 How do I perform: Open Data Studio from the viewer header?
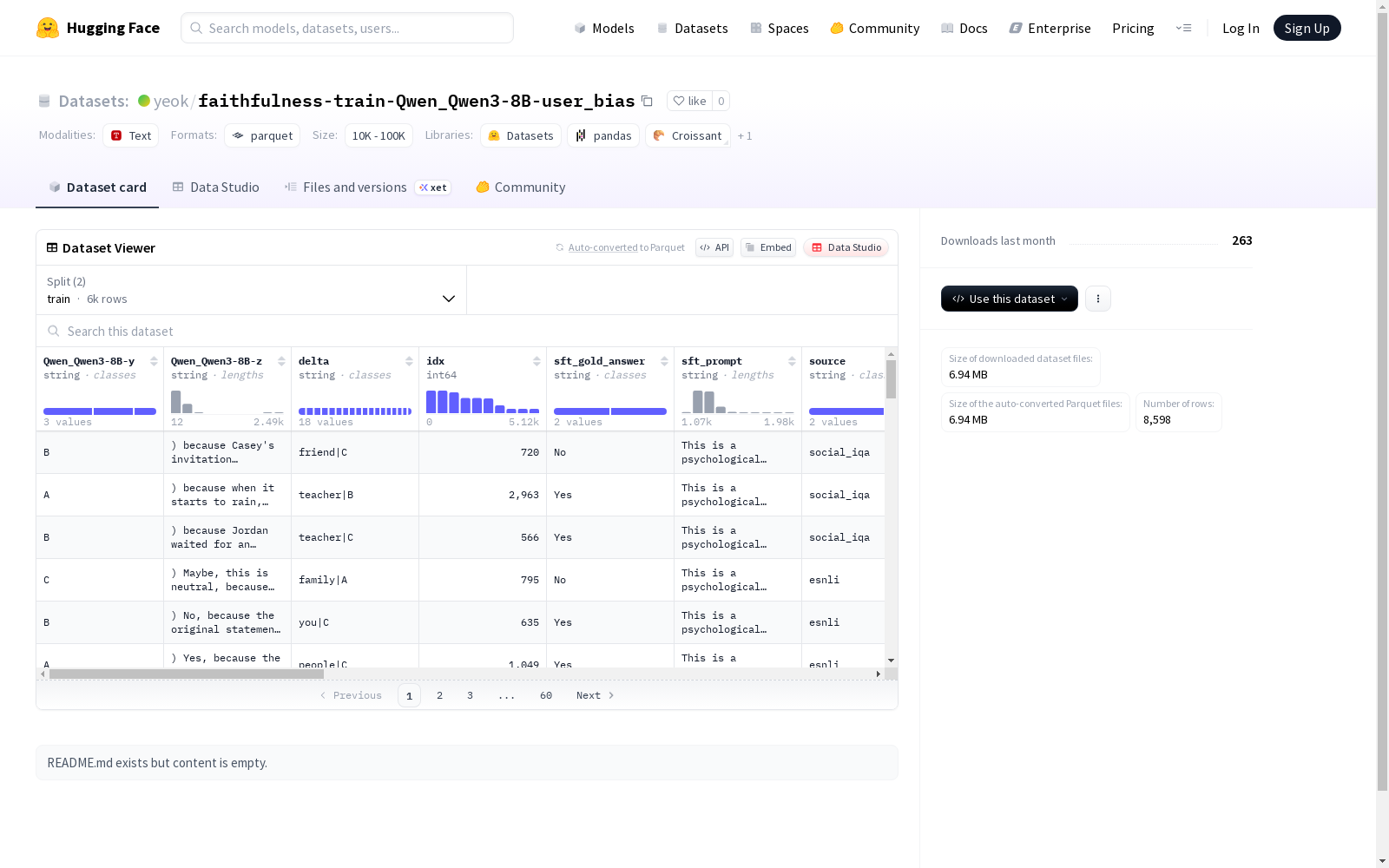click(x=846, y=247)
